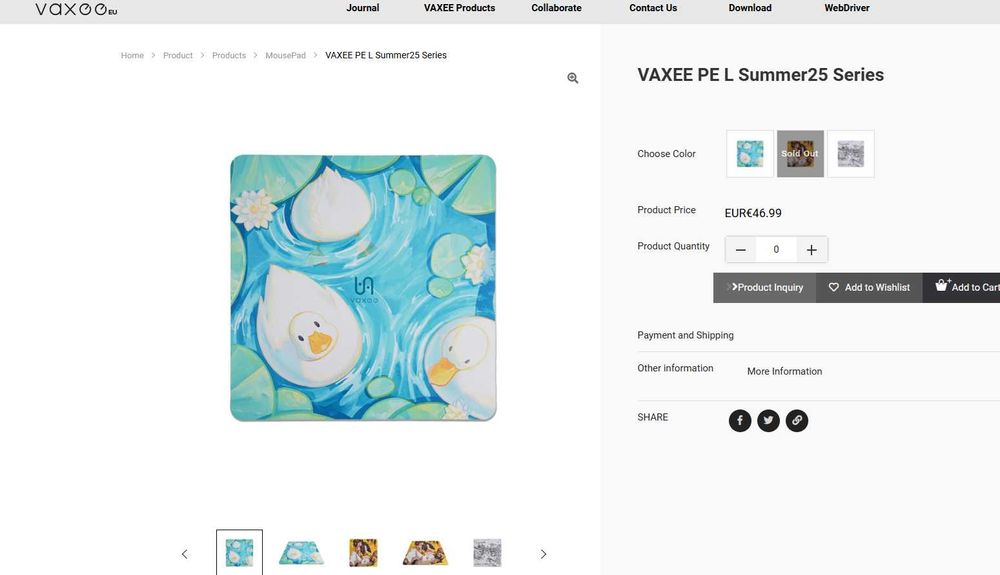Click the VAXEE EU logo

tap(76, 9)
